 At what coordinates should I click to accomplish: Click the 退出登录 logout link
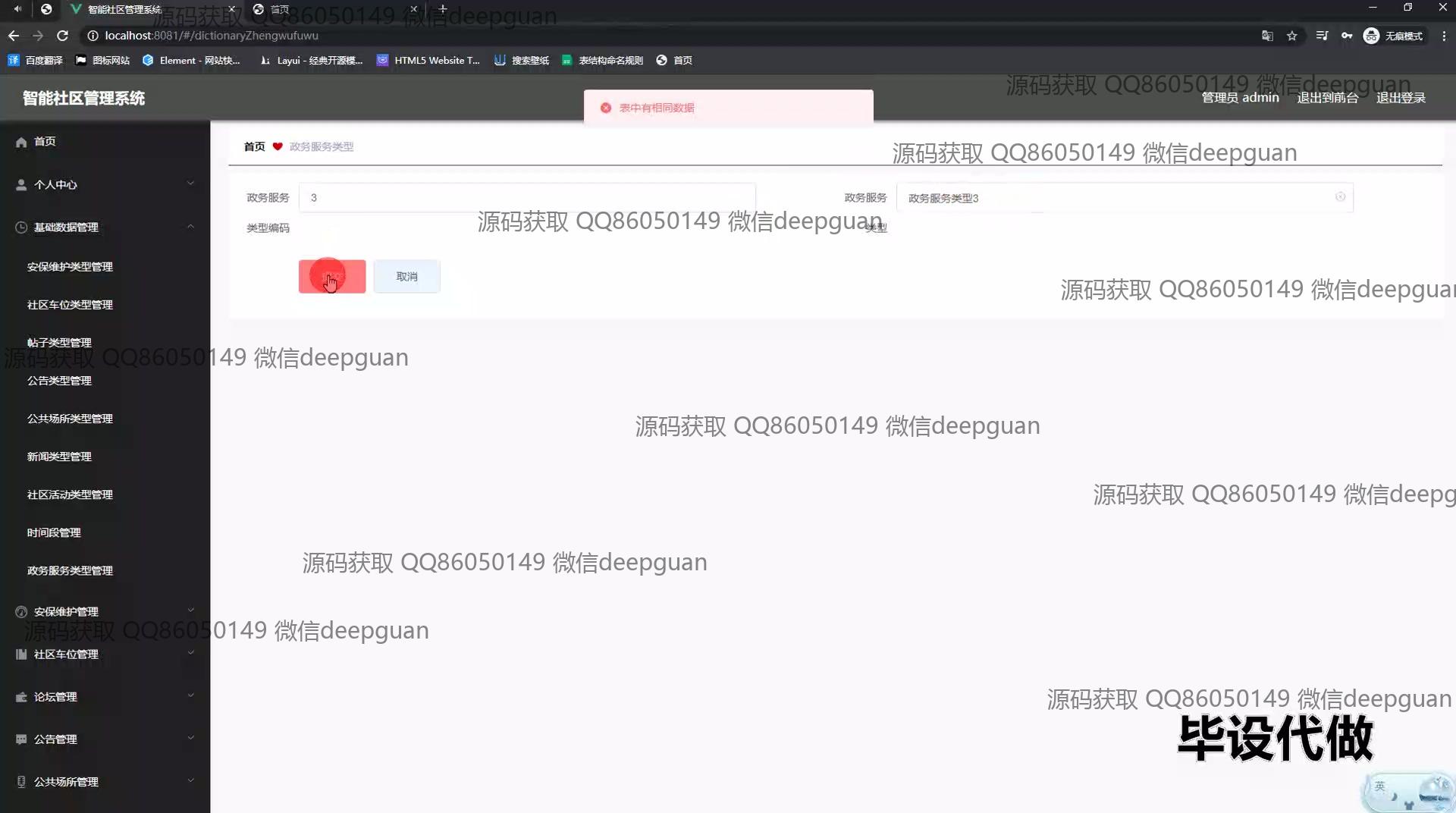pos(1401,98)
